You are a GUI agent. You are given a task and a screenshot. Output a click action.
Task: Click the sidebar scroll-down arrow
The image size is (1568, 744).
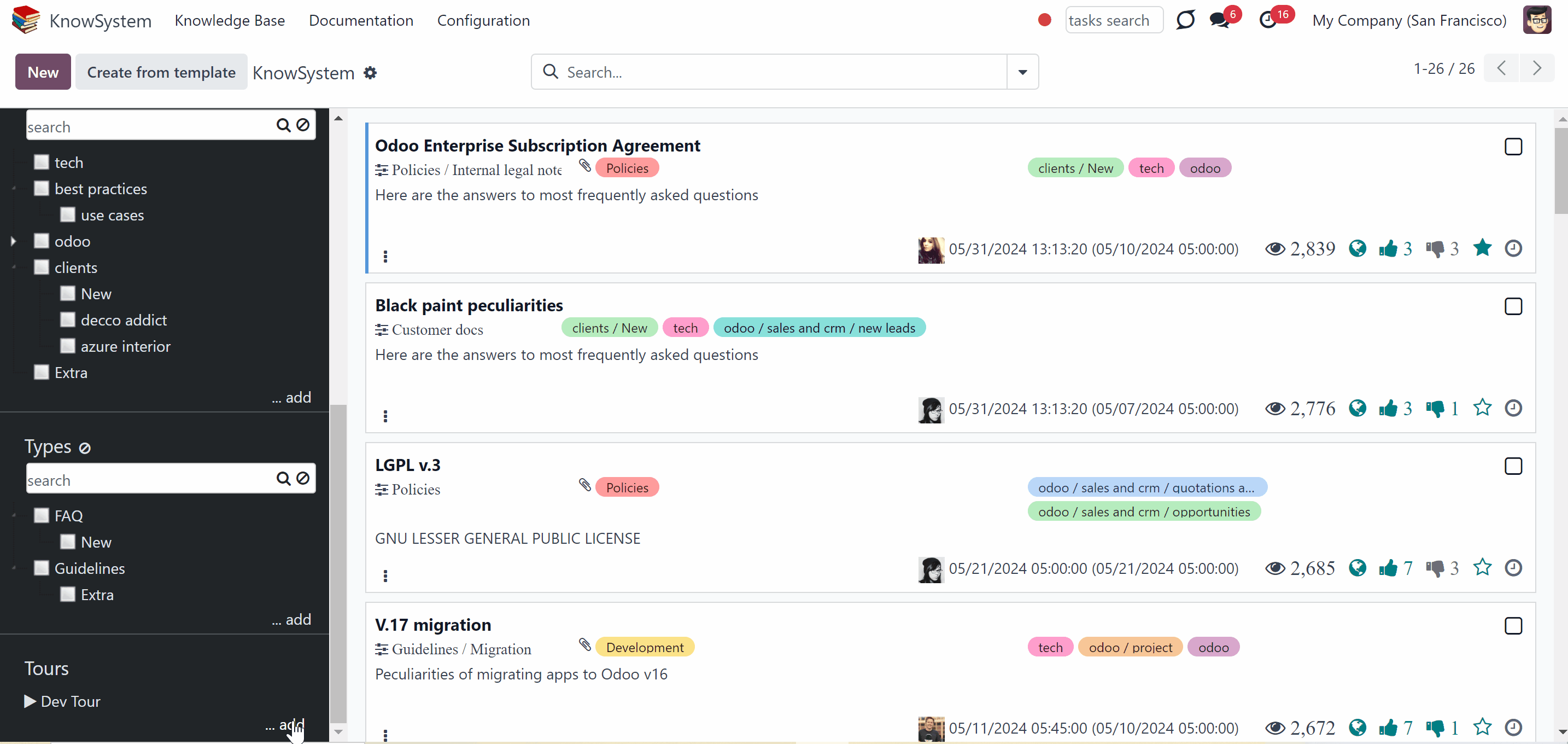click(x=338, y=732)
